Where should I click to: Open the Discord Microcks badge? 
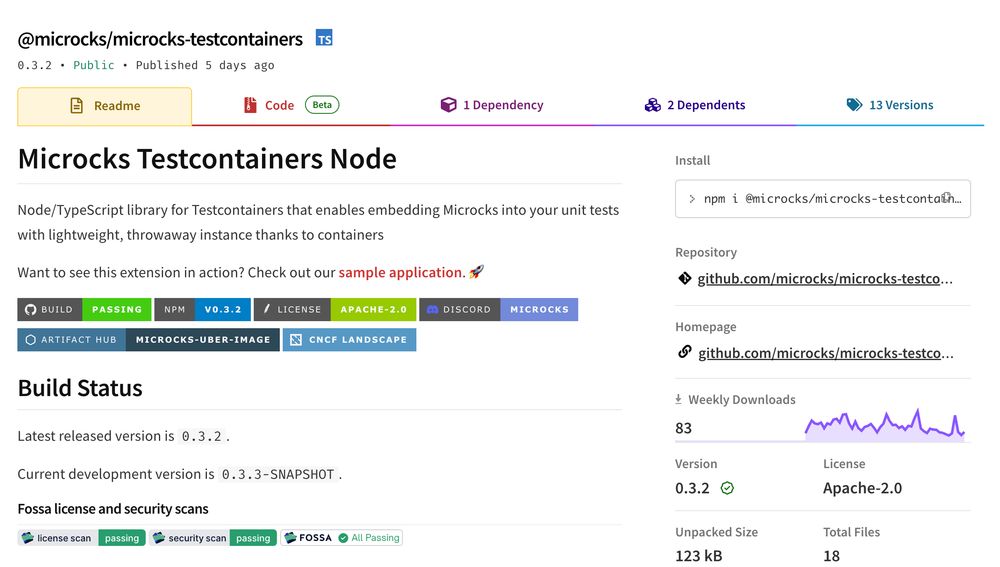(x=499, y=309)
